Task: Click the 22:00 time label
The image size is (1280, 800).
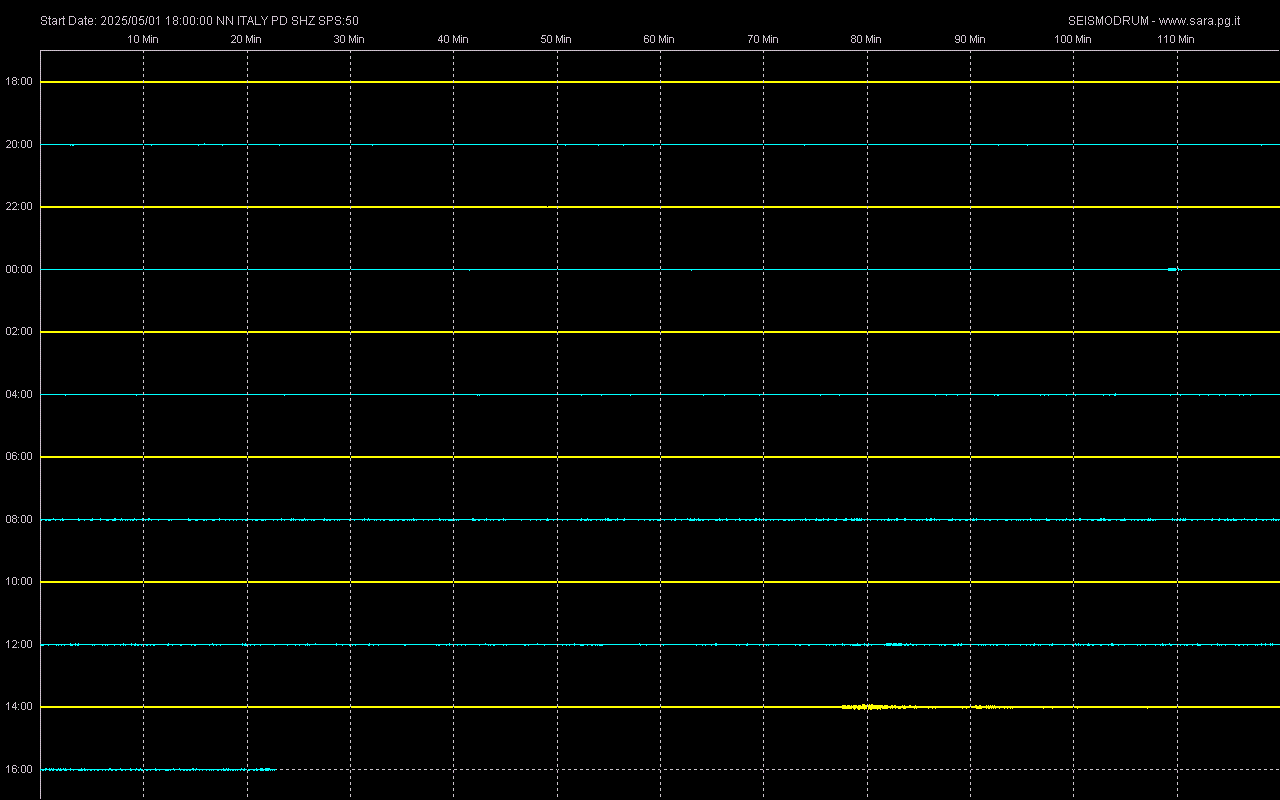Action: coord(20,207)
